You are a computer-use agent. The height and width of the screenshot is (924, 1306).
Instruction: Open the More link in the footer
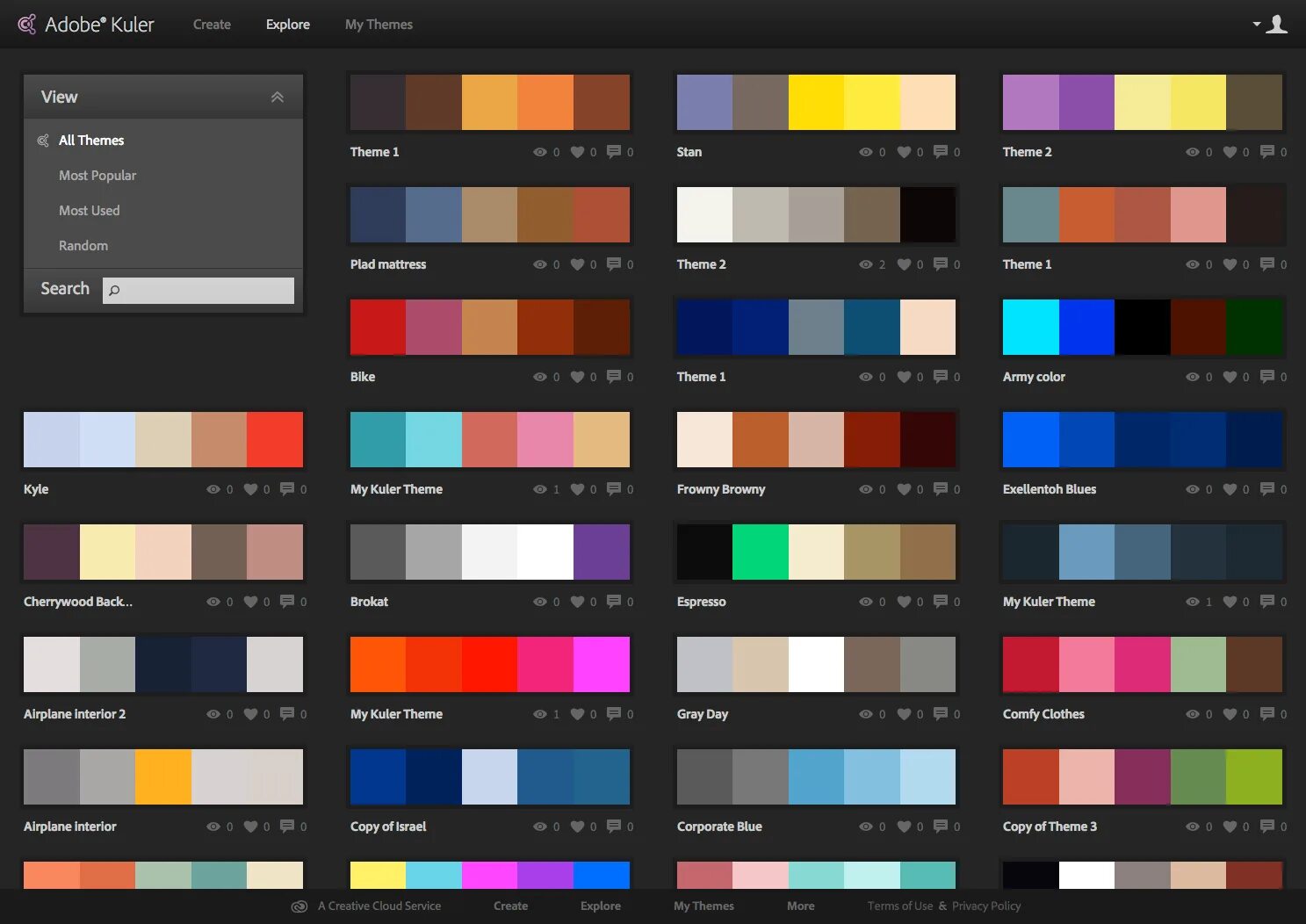(x=800, y=906)
